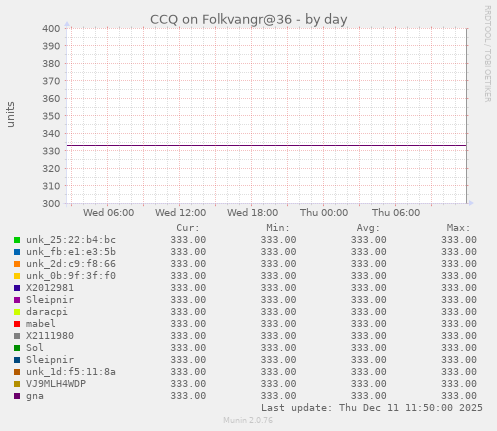
Task: Select the unk_25:22:b4:bc legend label
Action: 71,240
